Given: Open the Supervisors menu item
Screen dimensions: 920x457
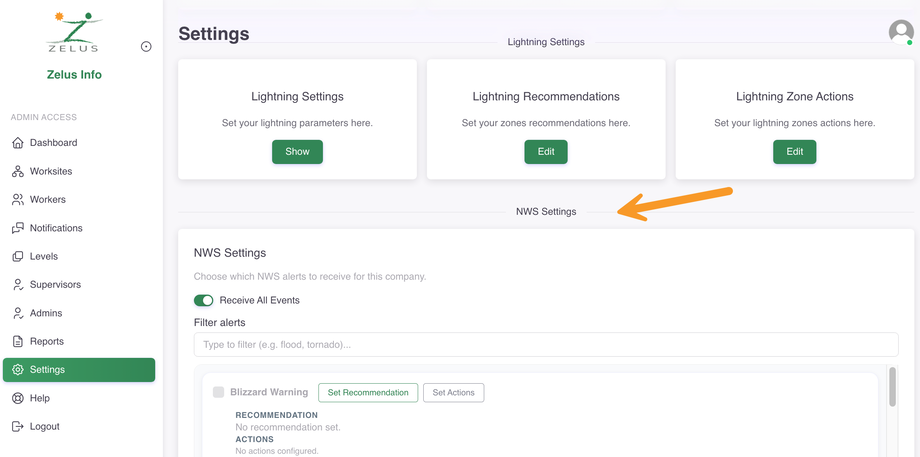Looking at the screenshot, I should tap(55, 285).
